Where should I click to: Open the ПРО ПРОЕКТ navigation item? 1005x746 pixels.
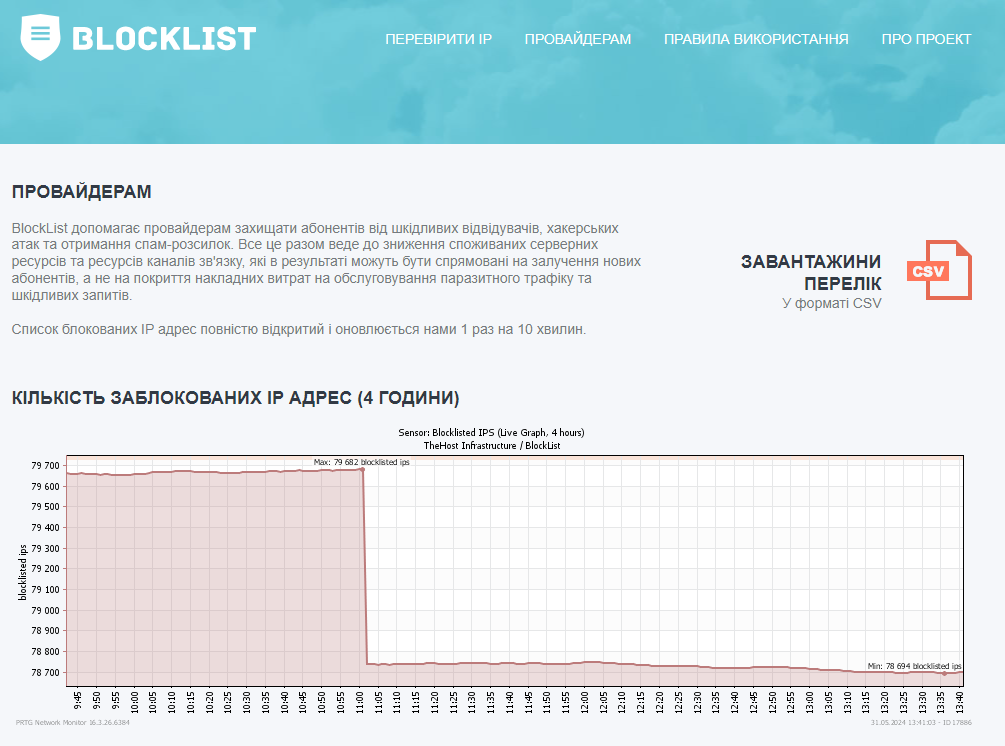tap(926, 39)
